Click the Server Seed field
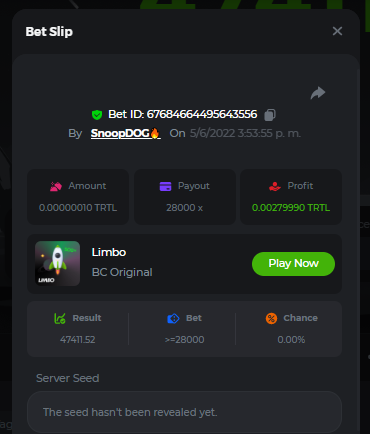 pos(184,412)
